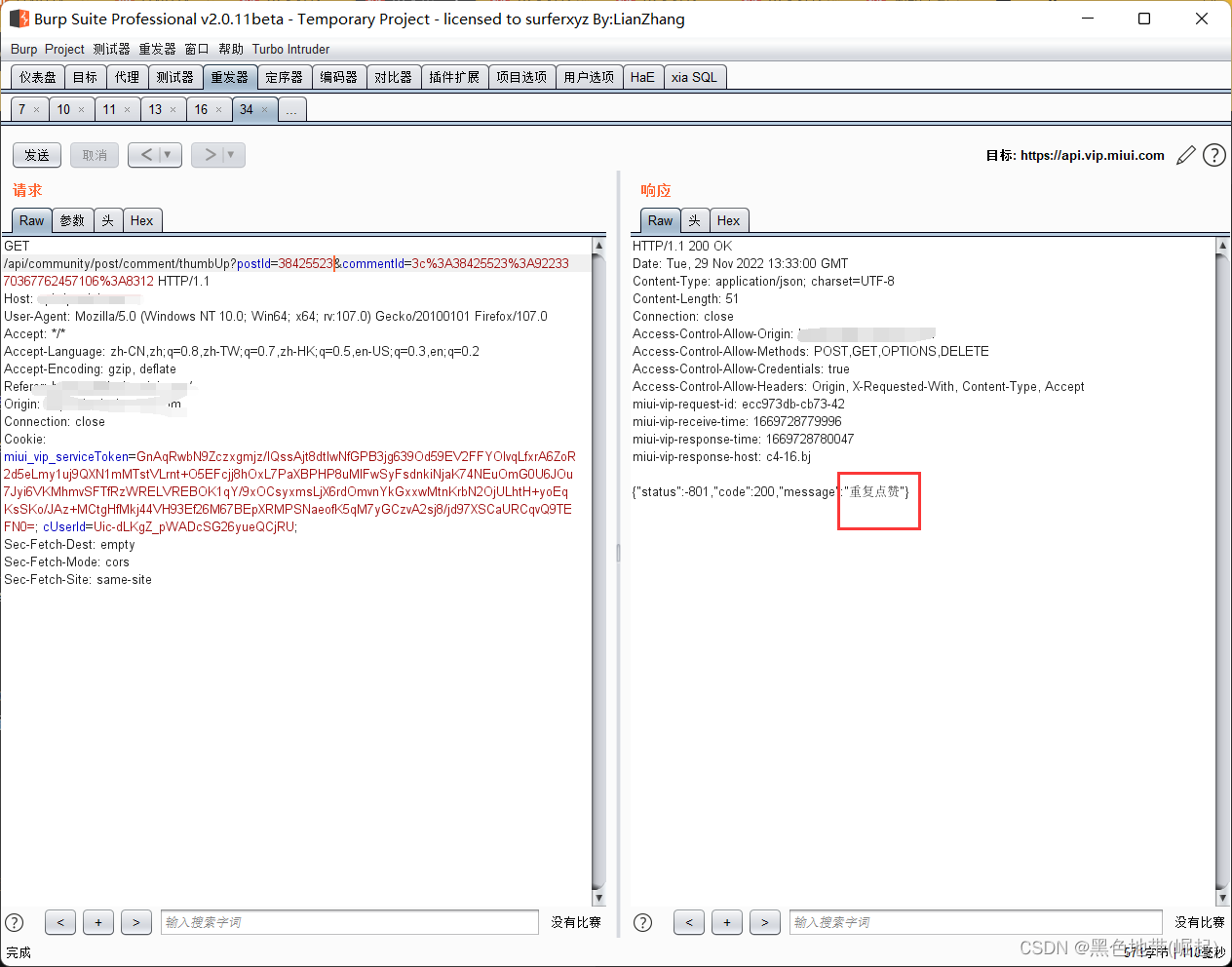Close repeater tab 13
Viewport: 1232px width, 967px height.
(173, 110)
